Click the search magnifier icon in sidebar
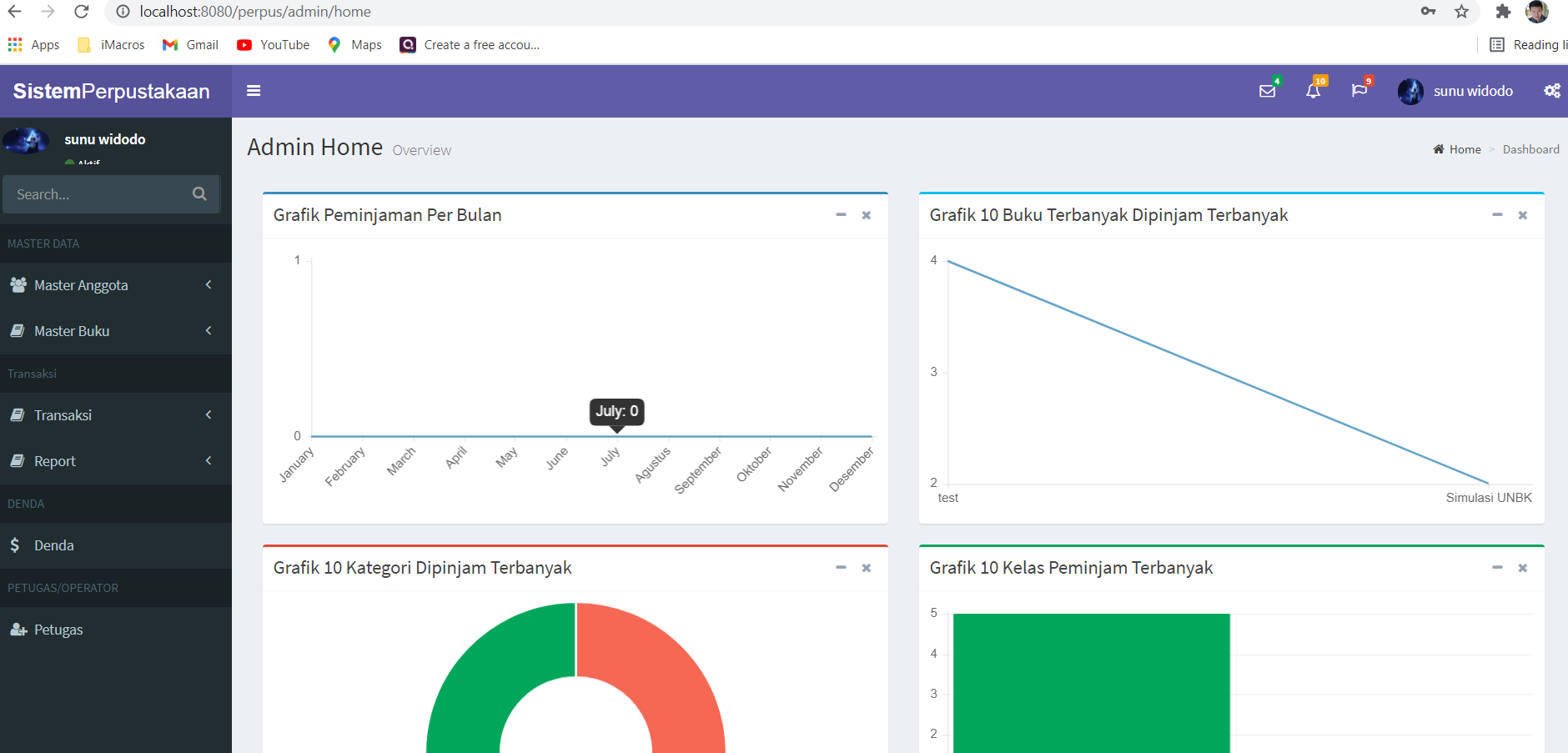 (x=199, y=193)
